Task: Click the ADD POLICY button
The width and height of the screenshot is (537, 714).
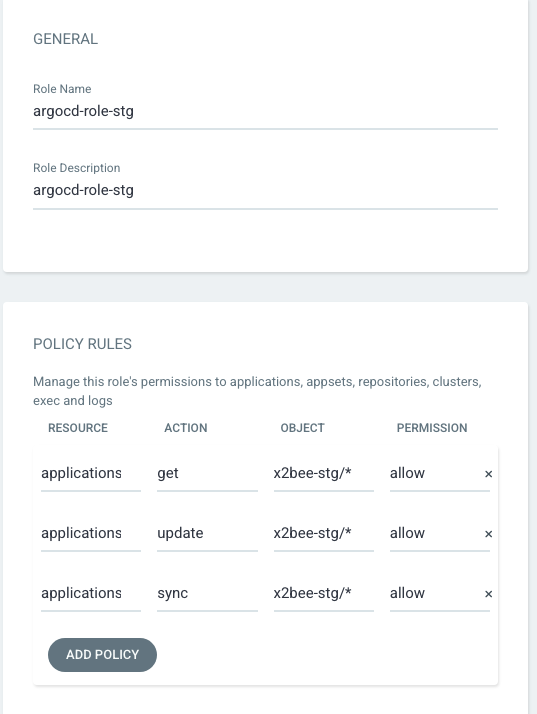Action: 102,655
